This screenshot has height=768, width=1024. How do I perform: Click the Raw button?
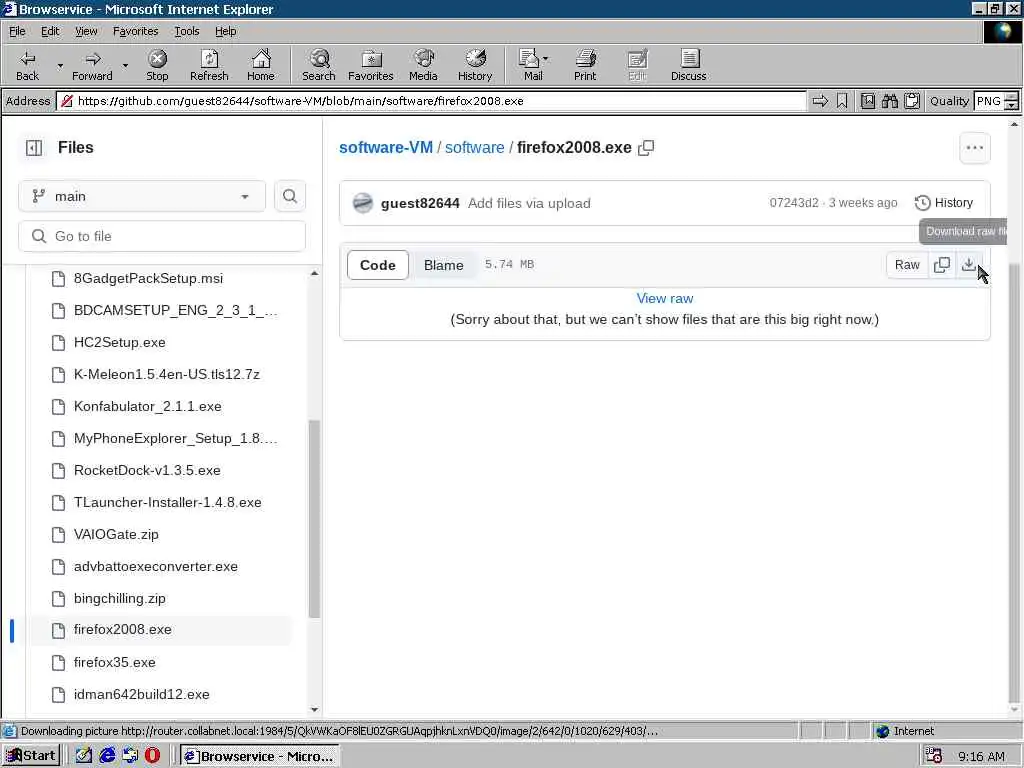point(907,264)
